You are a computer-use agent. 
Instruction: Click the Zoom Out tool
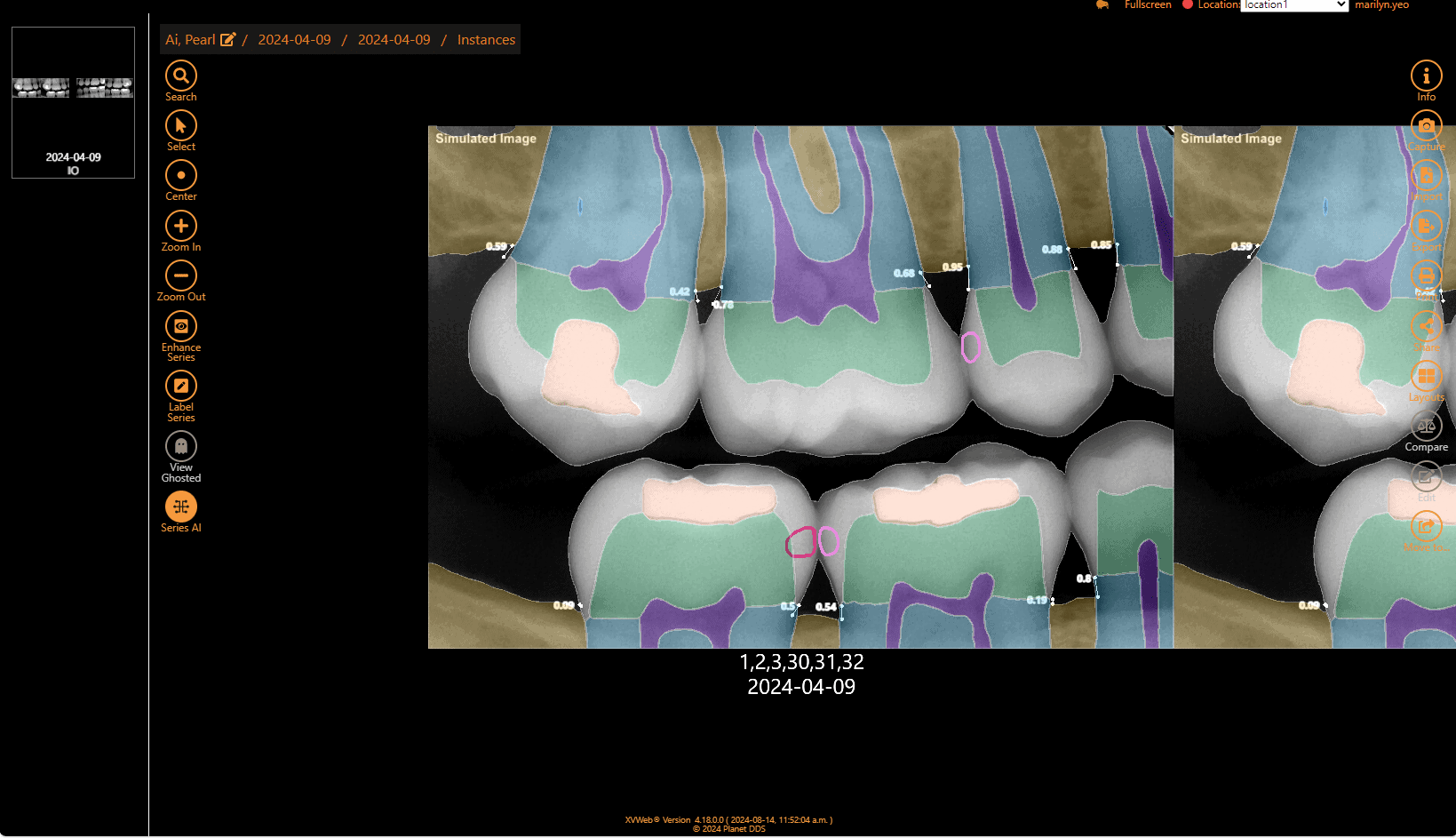tap(180, 277)
